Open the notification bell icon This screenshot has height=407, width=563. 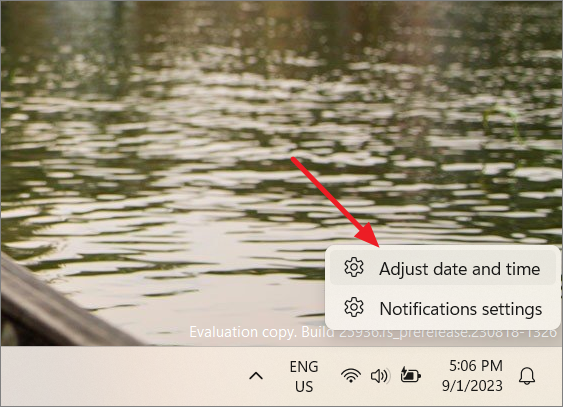pyautogui.click(x=527, y=376)
